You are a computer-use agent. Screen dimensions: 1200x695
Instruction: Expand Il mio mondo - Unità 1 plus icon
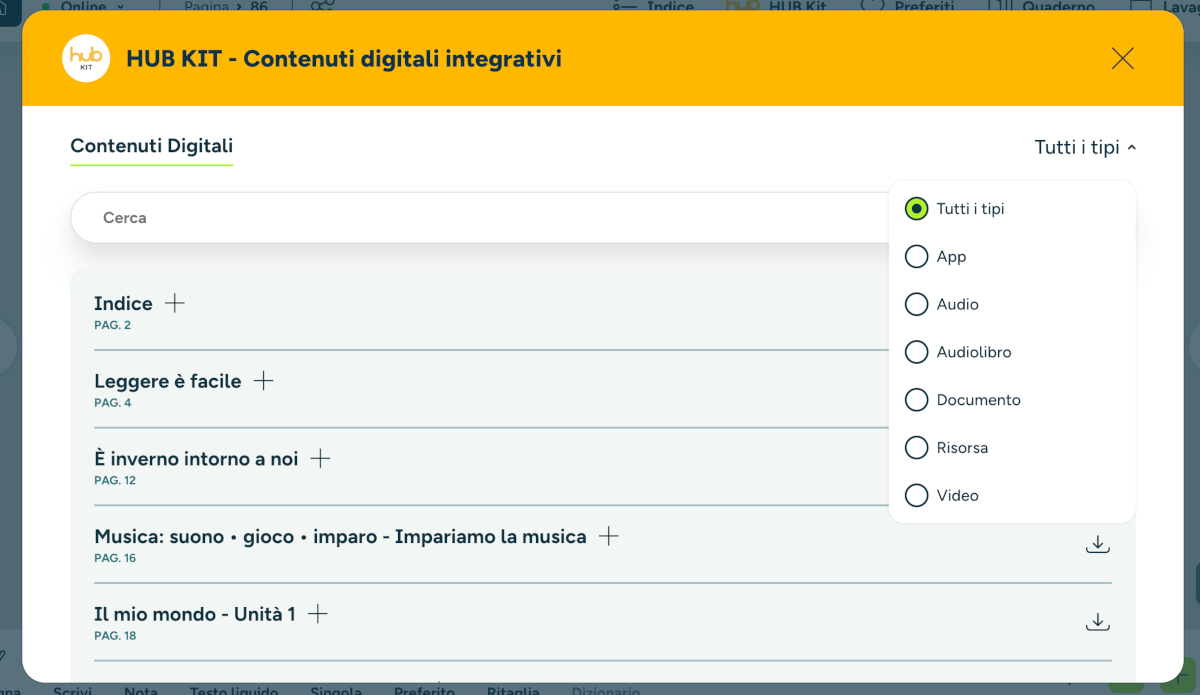pos(317,614)
